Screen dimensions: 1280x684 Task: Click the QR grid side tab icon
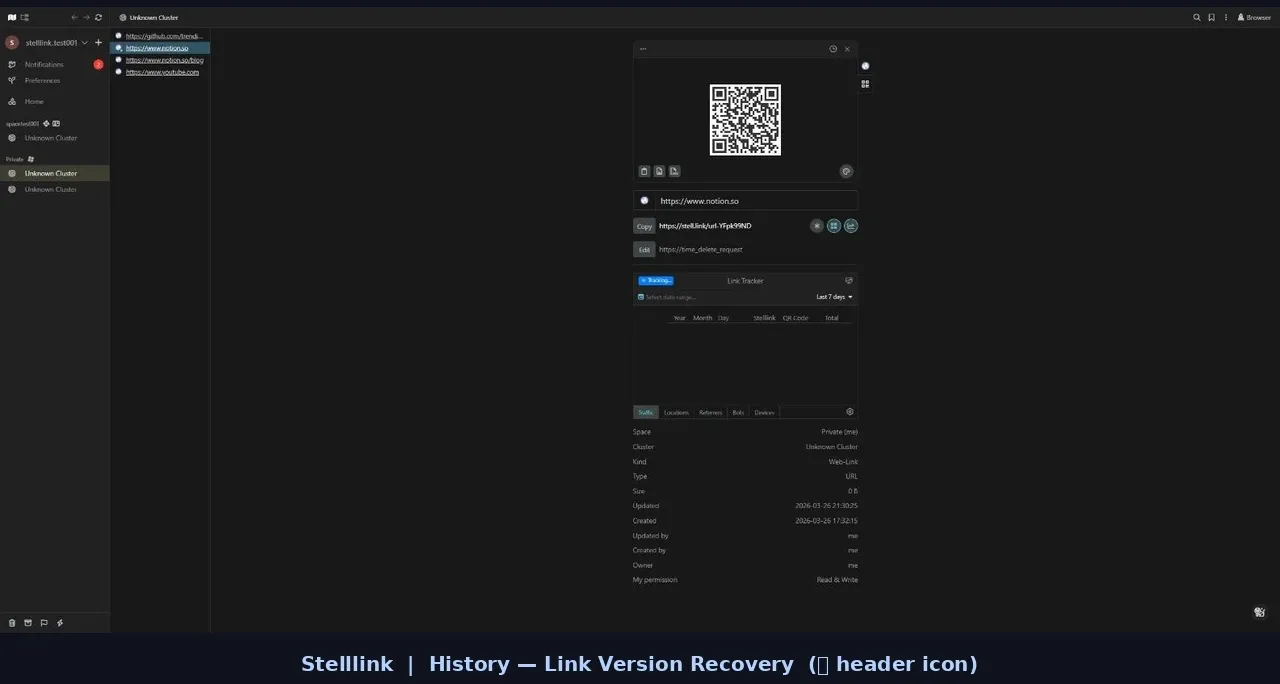pos(865,84)
